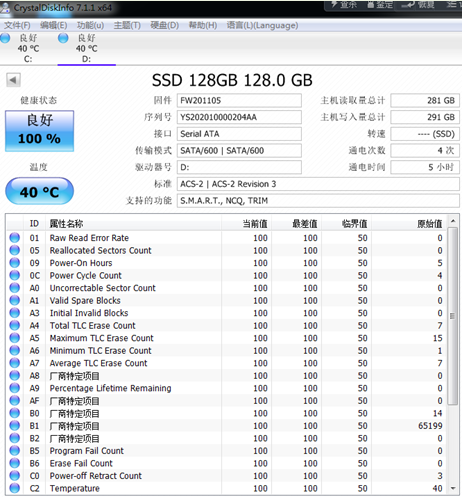The height and width of the screenshot is (497, 462).
Task: Click the 40 °C temperature button
Action: click(39, 191)
